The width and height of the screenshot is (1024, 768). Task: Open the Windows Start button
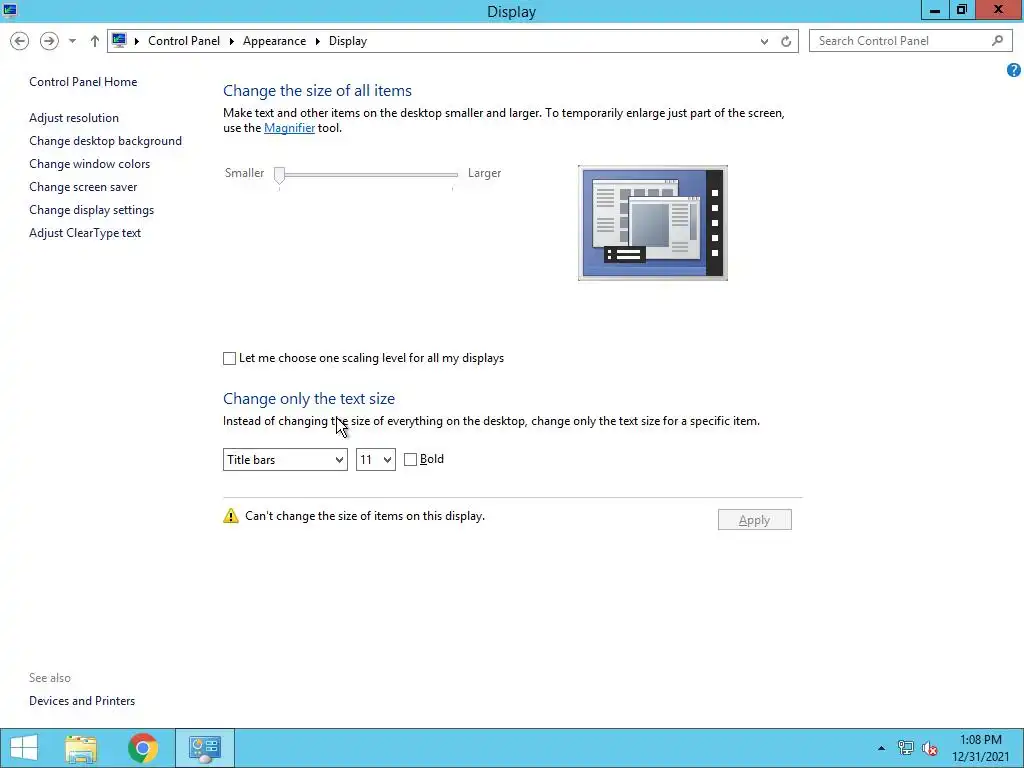pyautogui.click(x=24, y=748)
